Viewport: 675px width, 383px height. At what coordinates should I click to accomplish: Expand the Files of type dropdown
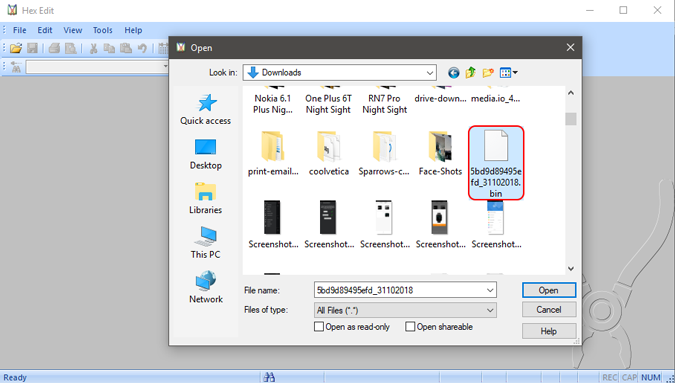coord(490,310)
